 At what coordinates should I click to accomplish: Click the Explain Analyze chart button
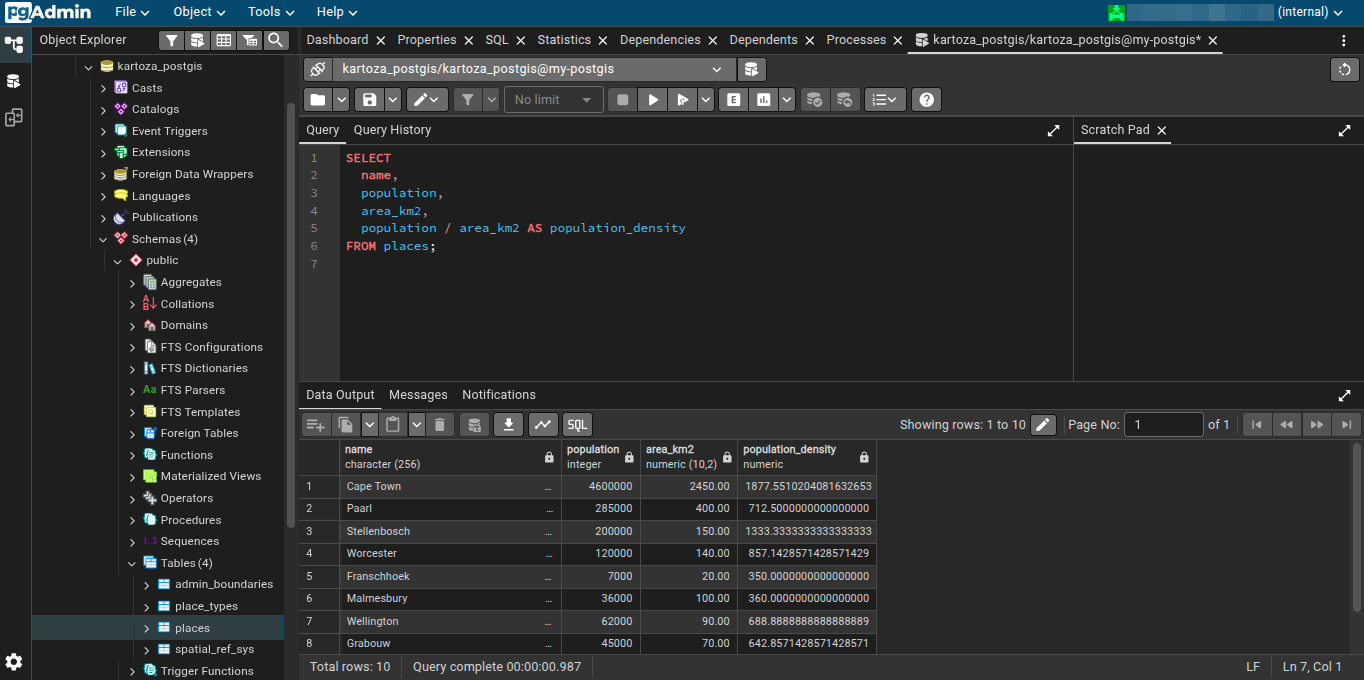[x=765, y=100]
